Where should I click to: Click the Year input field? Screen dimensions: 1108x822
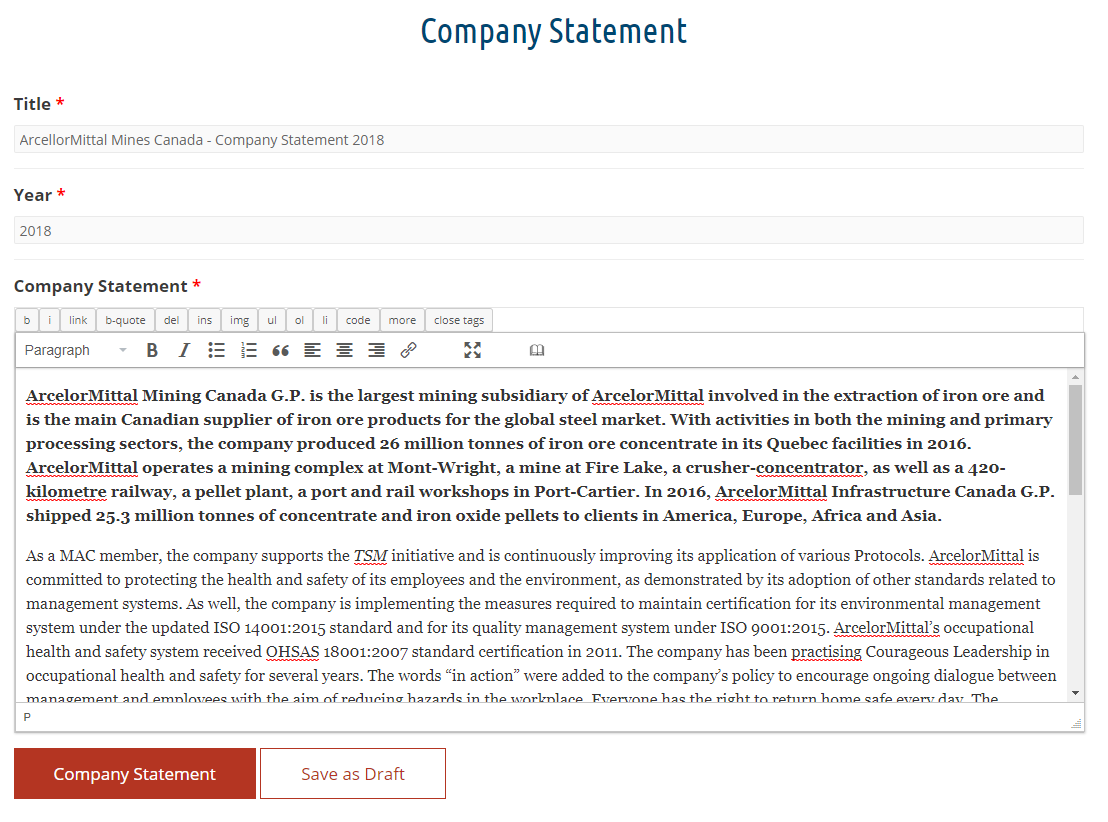click(550, 230)
